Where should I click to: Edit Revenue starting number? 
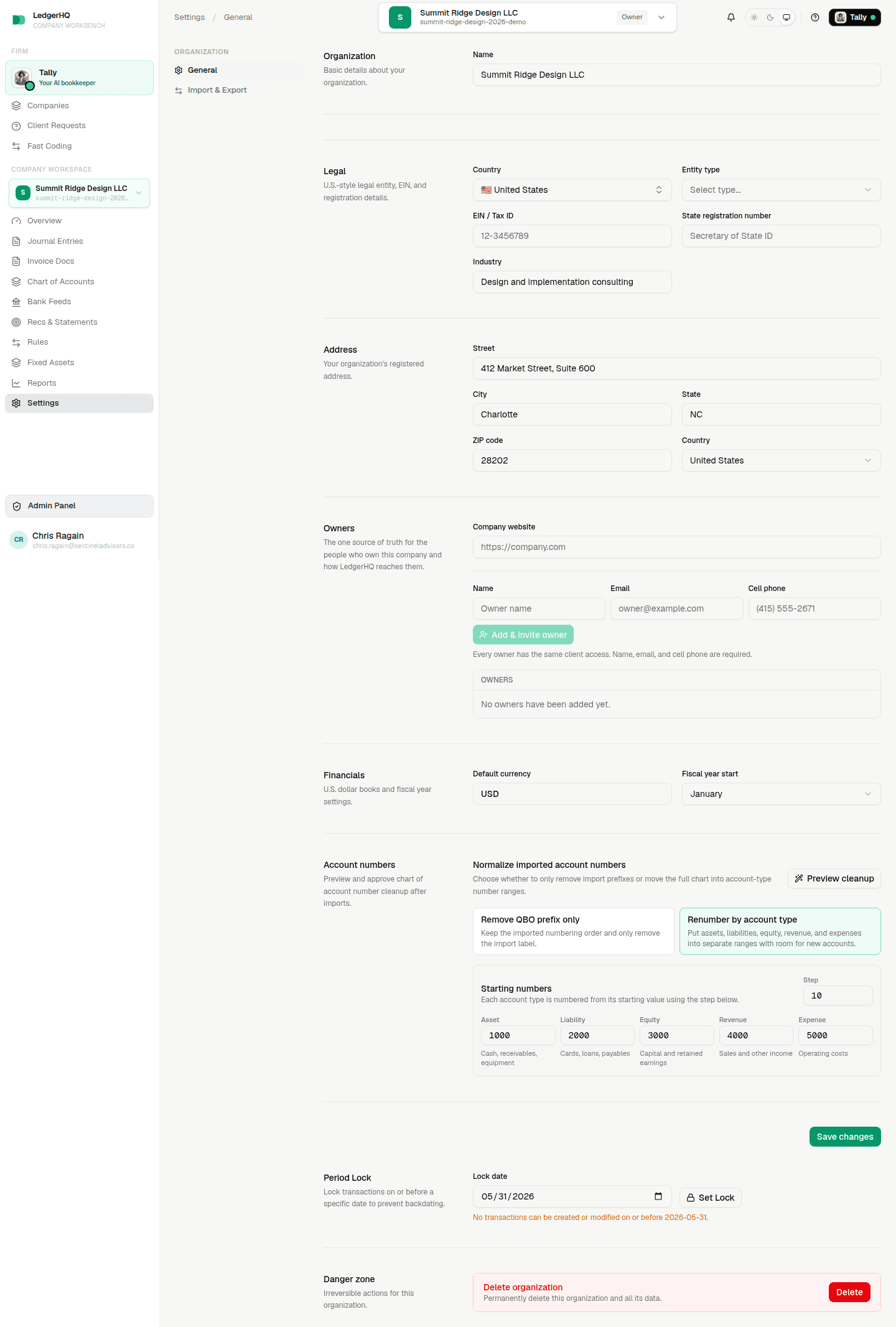[756, 1035]
